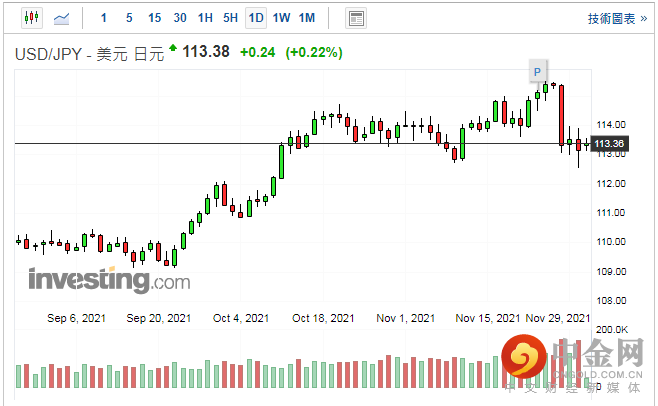Select the 1H hourly timeframe
Viewport: 658px width, 406px height.
tap(205, 18)
